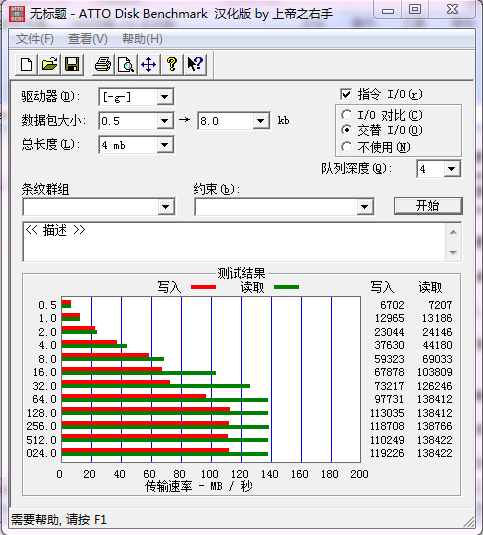Screen dimensions: 483x535
Task: Click the 256.0 row label
Action: [42, 426]
